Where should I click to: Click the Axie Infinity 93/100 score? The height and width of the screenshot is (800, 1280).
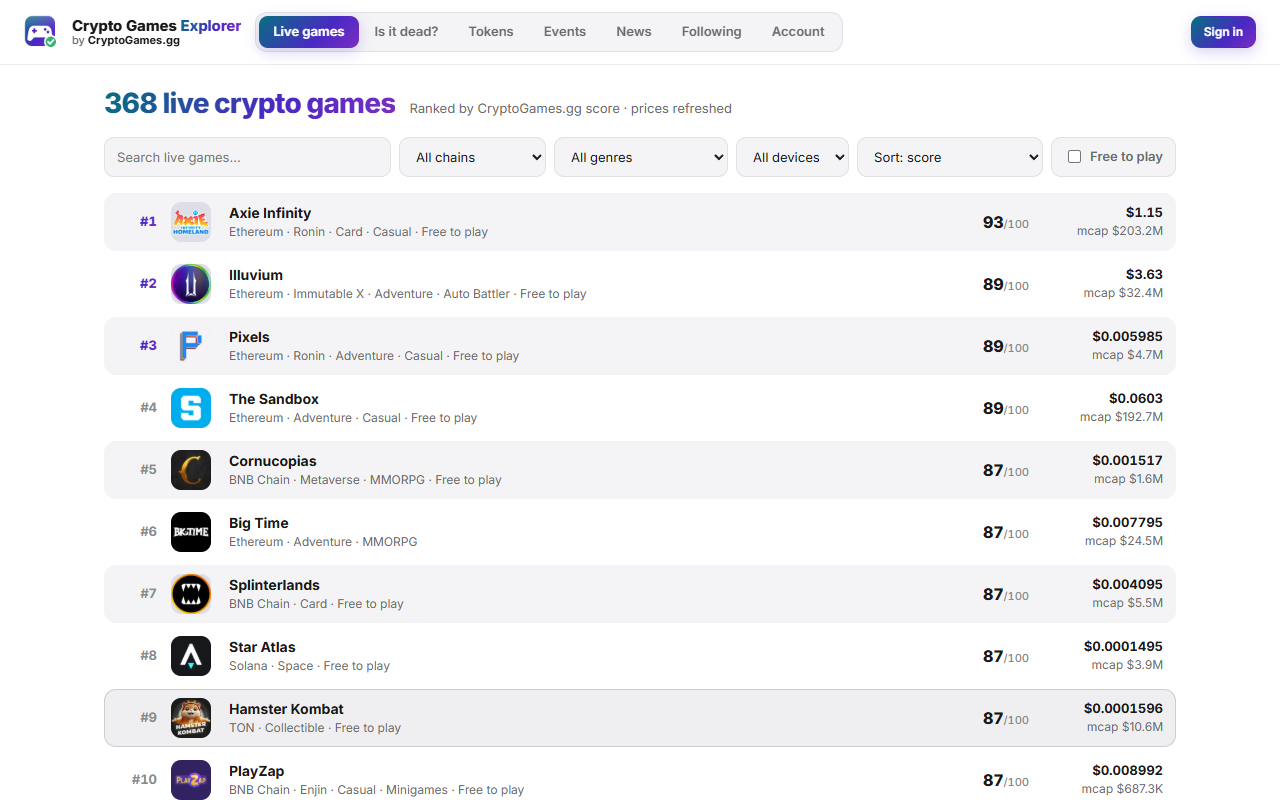(x=1005, y=222)
